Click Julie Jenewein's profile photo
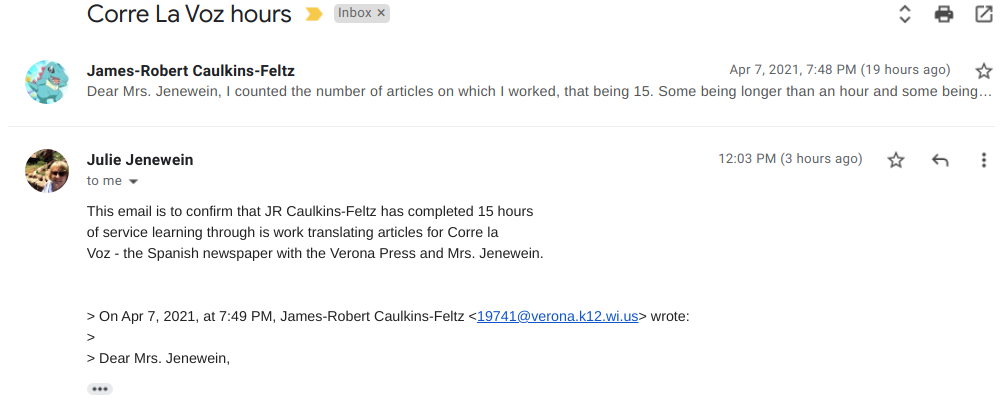The image size is (1003, 410). pyautogui.click(x=46, y=171)
